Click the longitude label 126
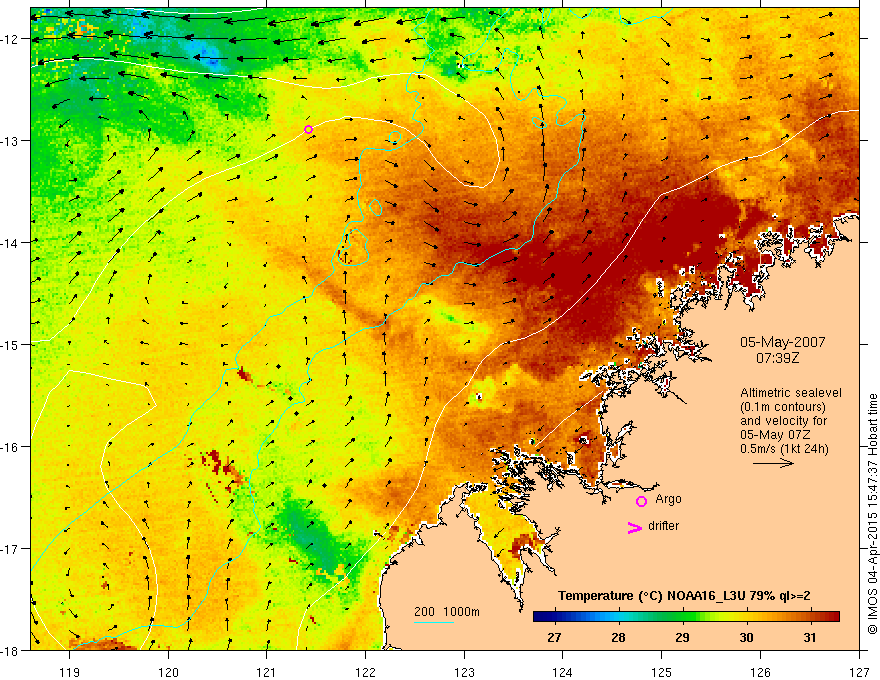 tap(760, 672)
